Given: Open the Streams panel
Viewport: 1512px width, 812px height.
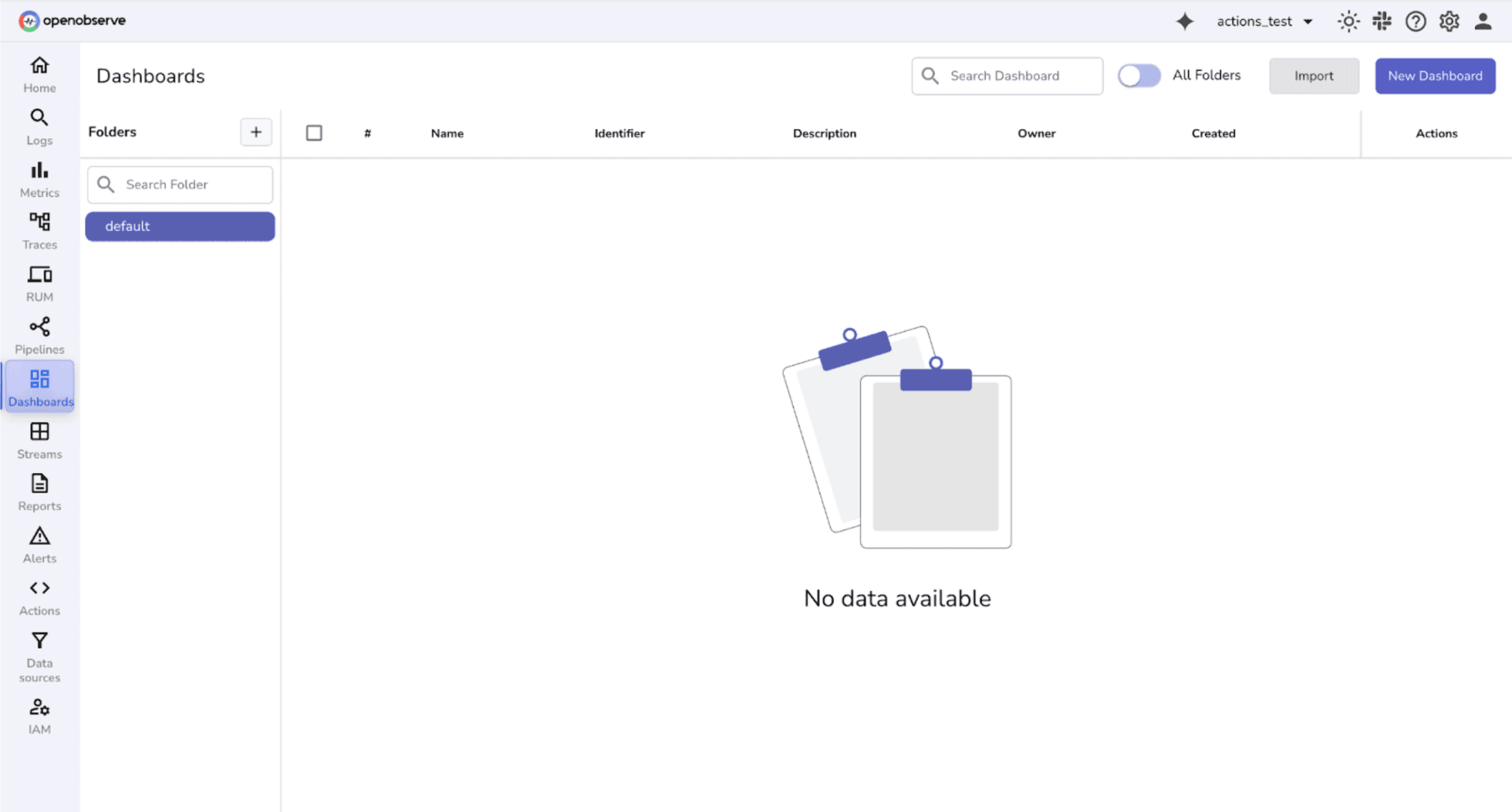Looking at the screenshot, I should click(x=39, y=439).
